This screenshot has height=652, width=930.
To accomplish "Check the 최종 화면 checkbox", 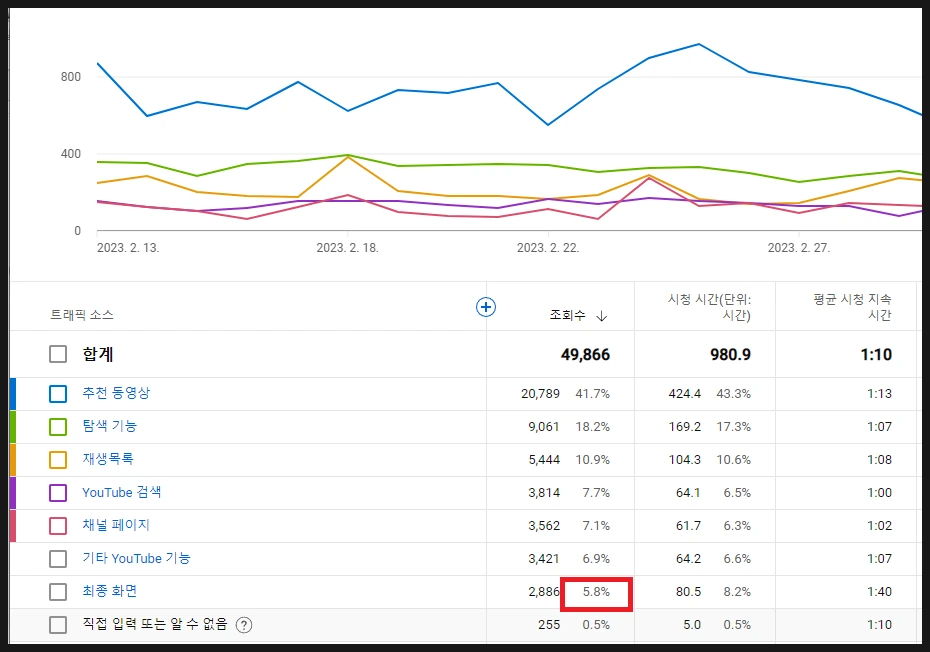I will click(x=58, y=591).
